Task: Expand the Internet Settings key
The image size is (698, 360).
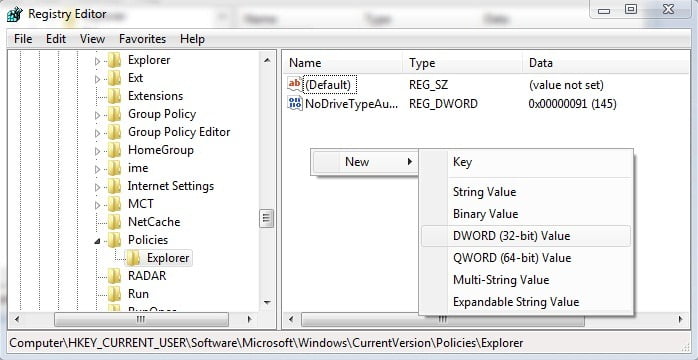Action: 97,187
